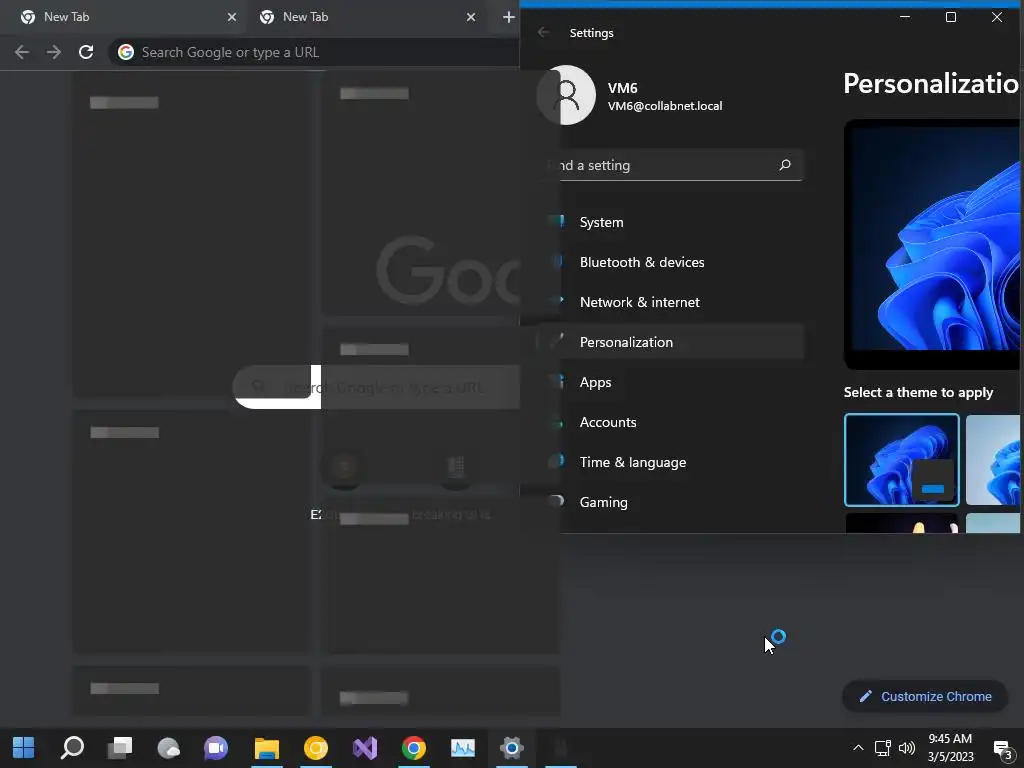Click Customize Chrome button
This screenshot has width=1024, height=768.
click(925, 696)
